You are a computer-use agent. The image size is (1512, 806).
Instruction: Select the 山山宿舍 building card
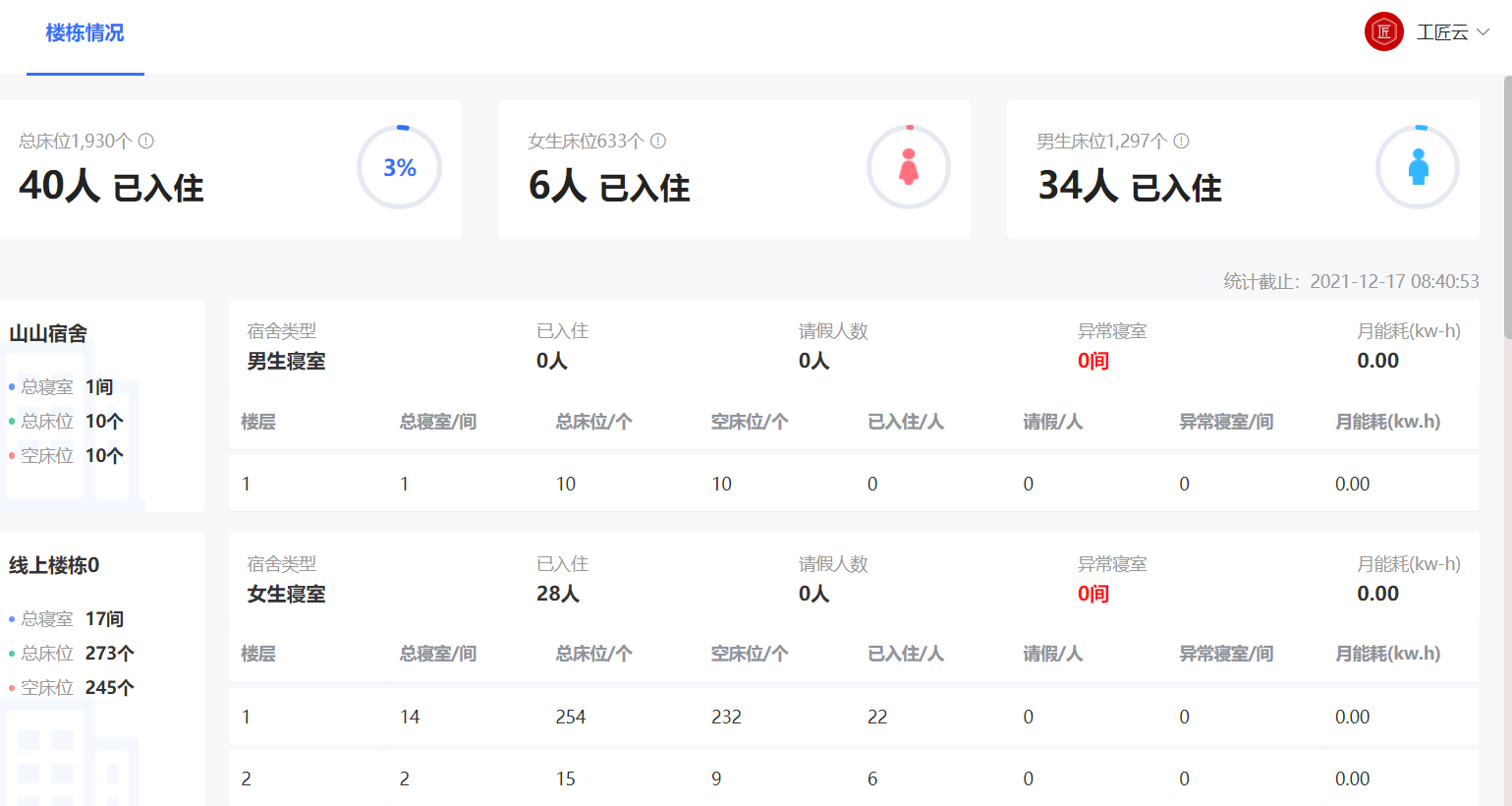[102, 405]
